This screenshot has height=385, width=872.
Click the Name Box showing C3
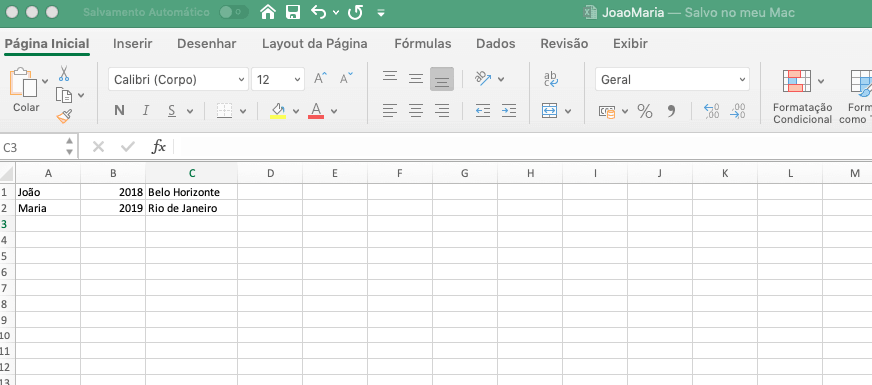[x=33, y=147]
